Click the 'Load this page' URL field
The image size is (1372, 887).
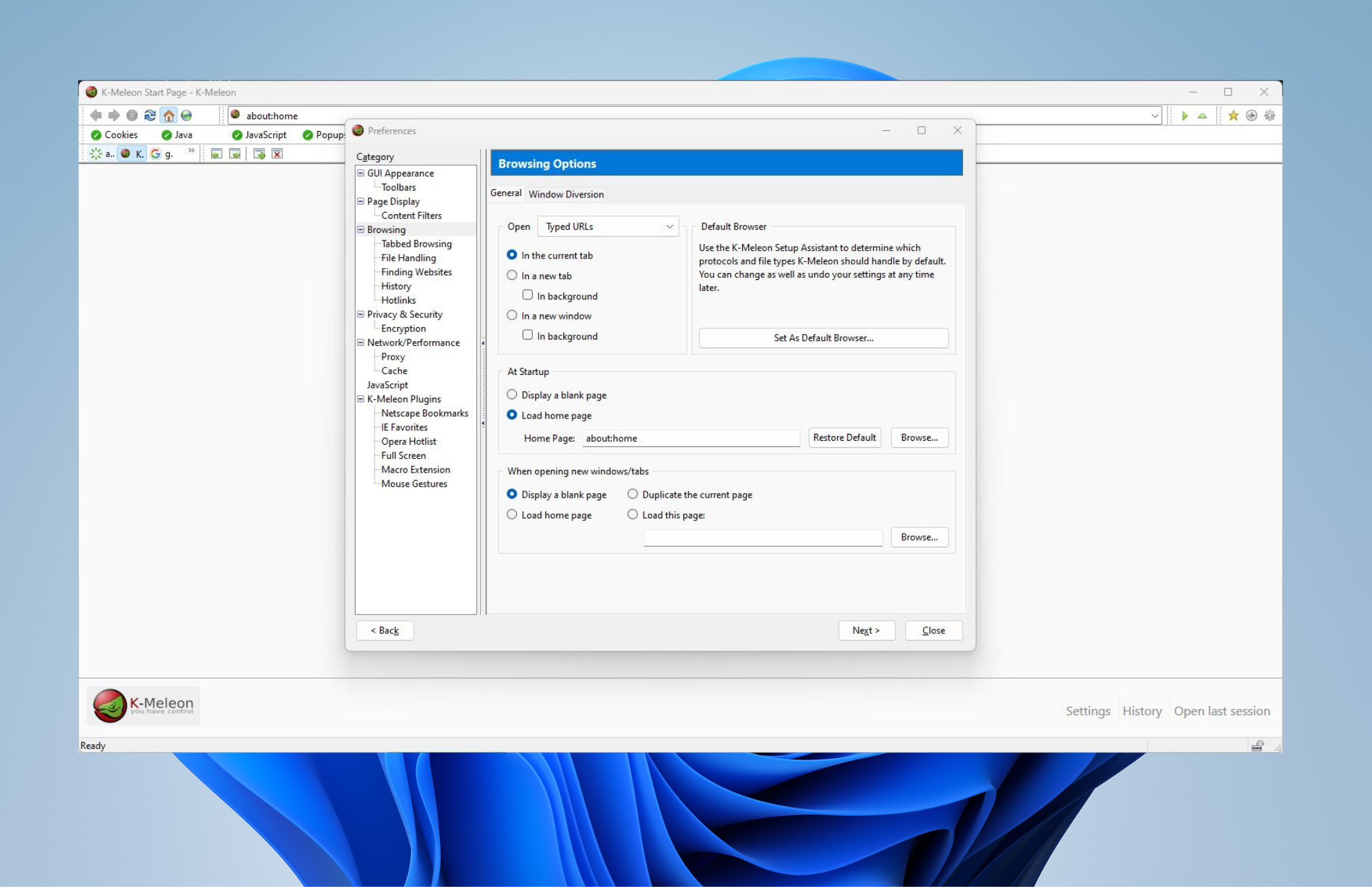click(x=763, y=538)
